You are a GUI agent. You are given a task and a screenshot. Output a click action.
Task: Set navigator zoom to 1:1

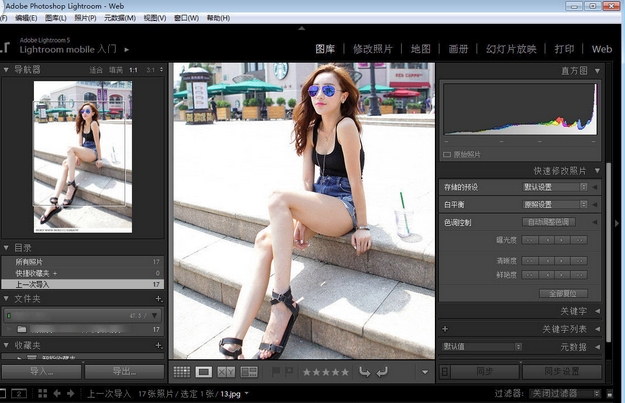coord(133,70)
